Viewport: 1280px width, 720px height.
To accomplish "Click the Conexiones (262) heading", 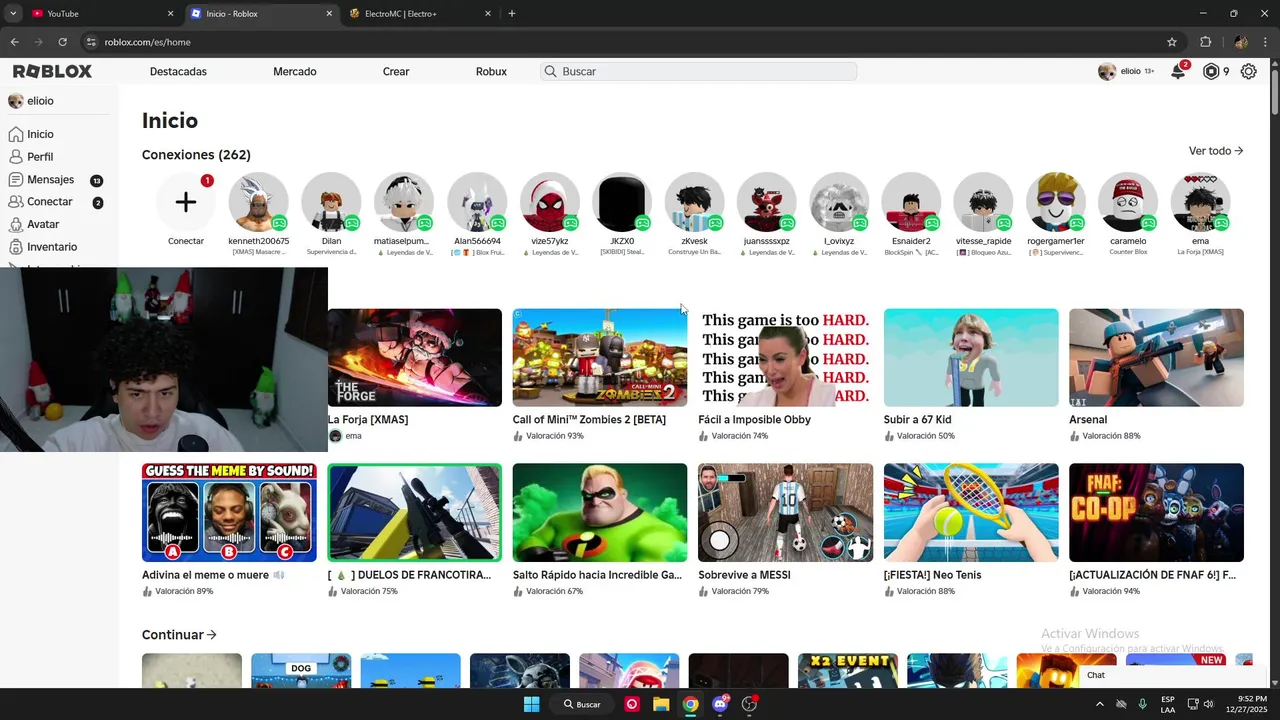I will pyautogui.click(x=196, y=155).
